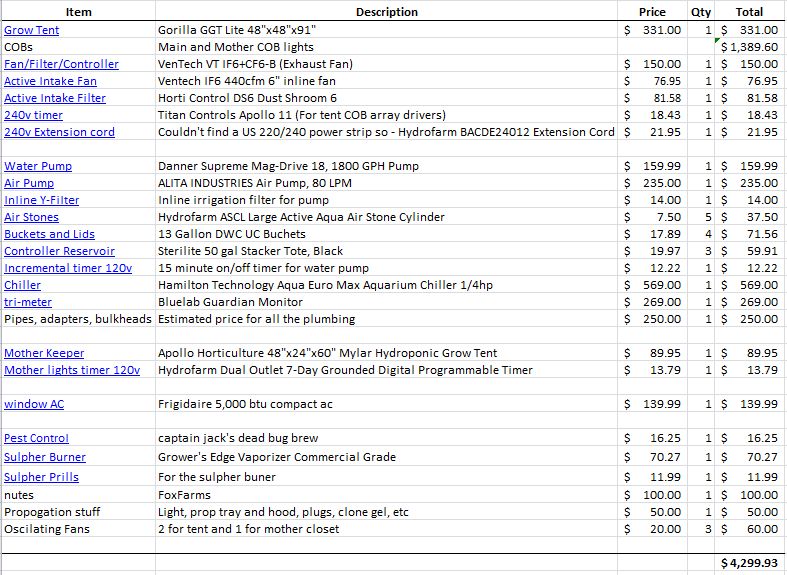Select the Qty column header
Viewport: 787px width, 575px height.
click(x=701, y=12)
